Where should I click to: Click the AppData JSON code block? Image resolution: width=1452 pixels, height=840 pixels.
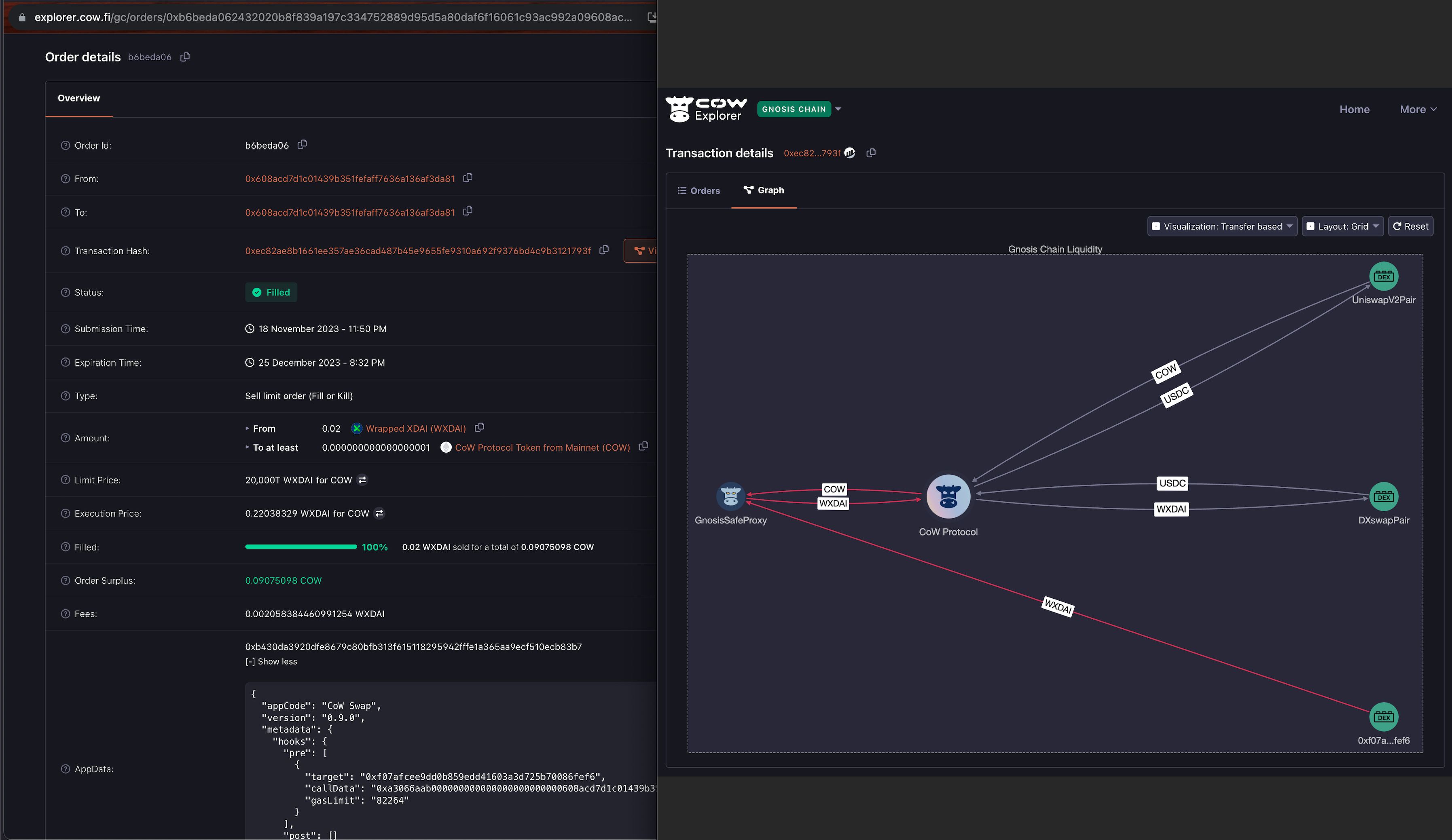pos(451,760)
